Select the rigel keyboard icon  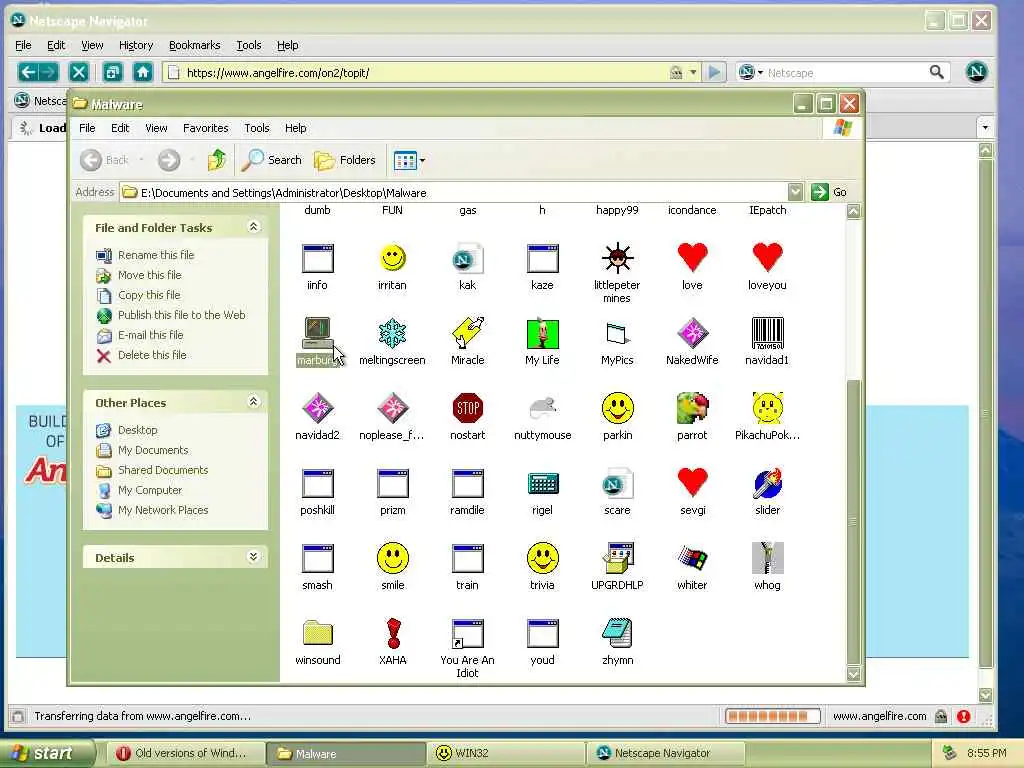[x=542, y=483]
